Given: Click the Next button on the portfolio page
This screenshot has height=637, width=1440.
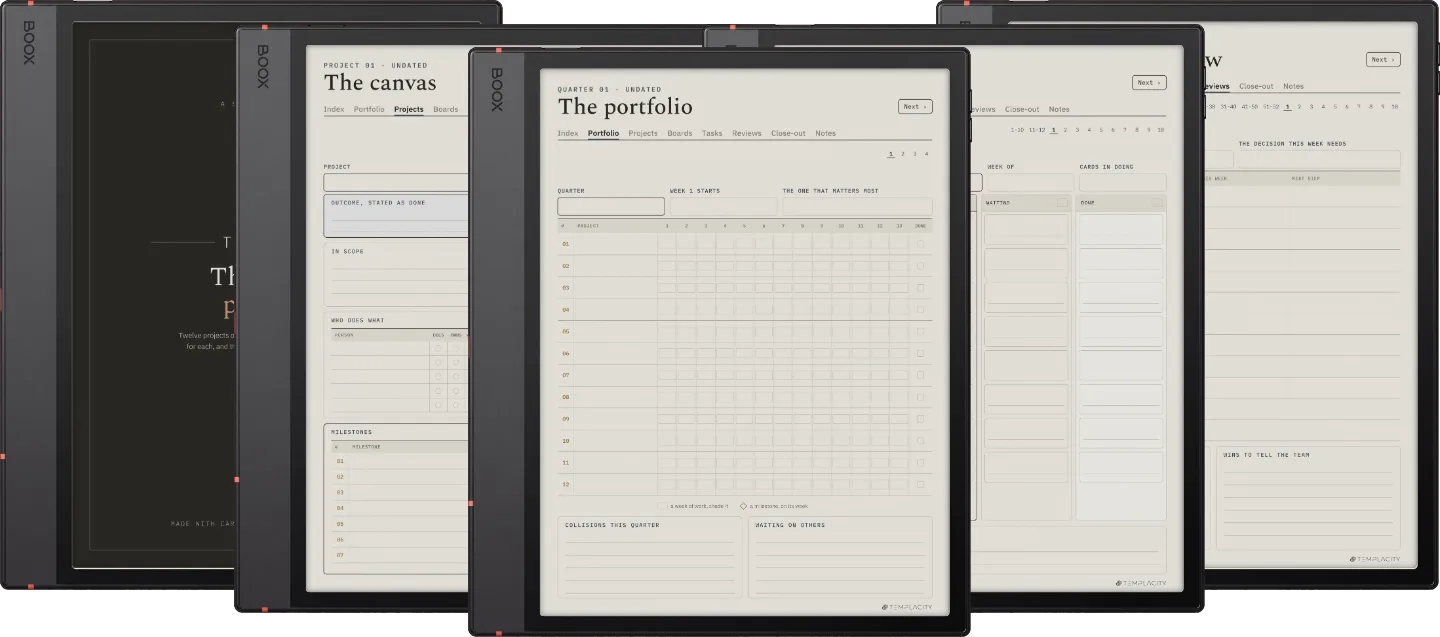Looking at the screenshot, I should tap(915, 106).
